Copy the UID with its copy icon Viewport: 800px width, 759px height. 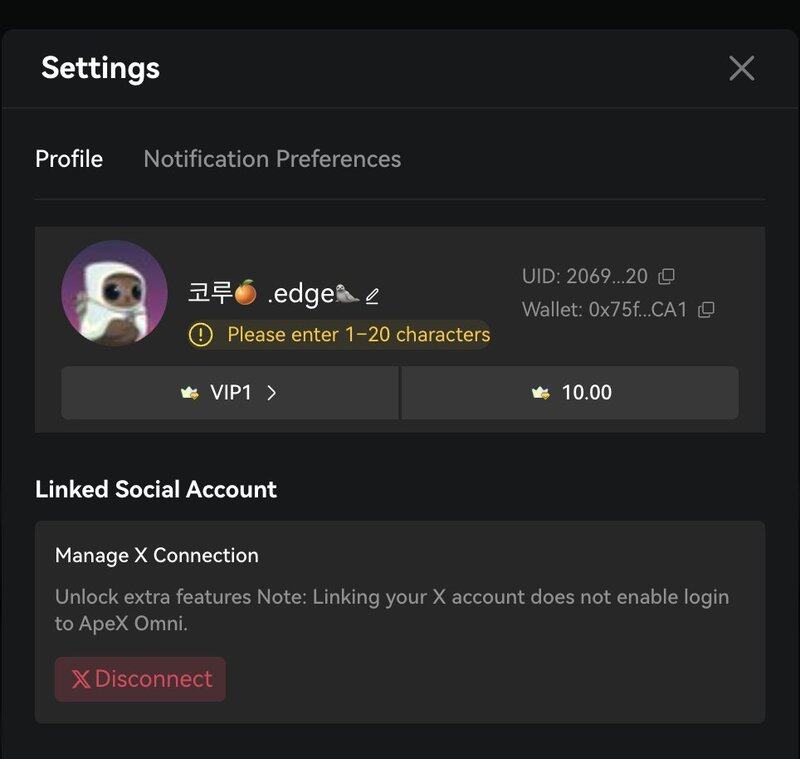point(666,276)
